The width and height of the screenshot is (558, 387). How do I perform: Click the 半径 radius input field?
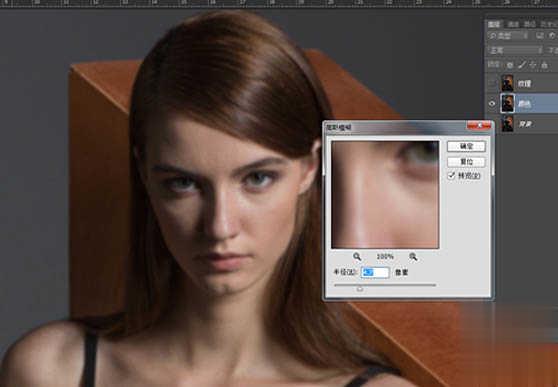(x=375, y=272)
